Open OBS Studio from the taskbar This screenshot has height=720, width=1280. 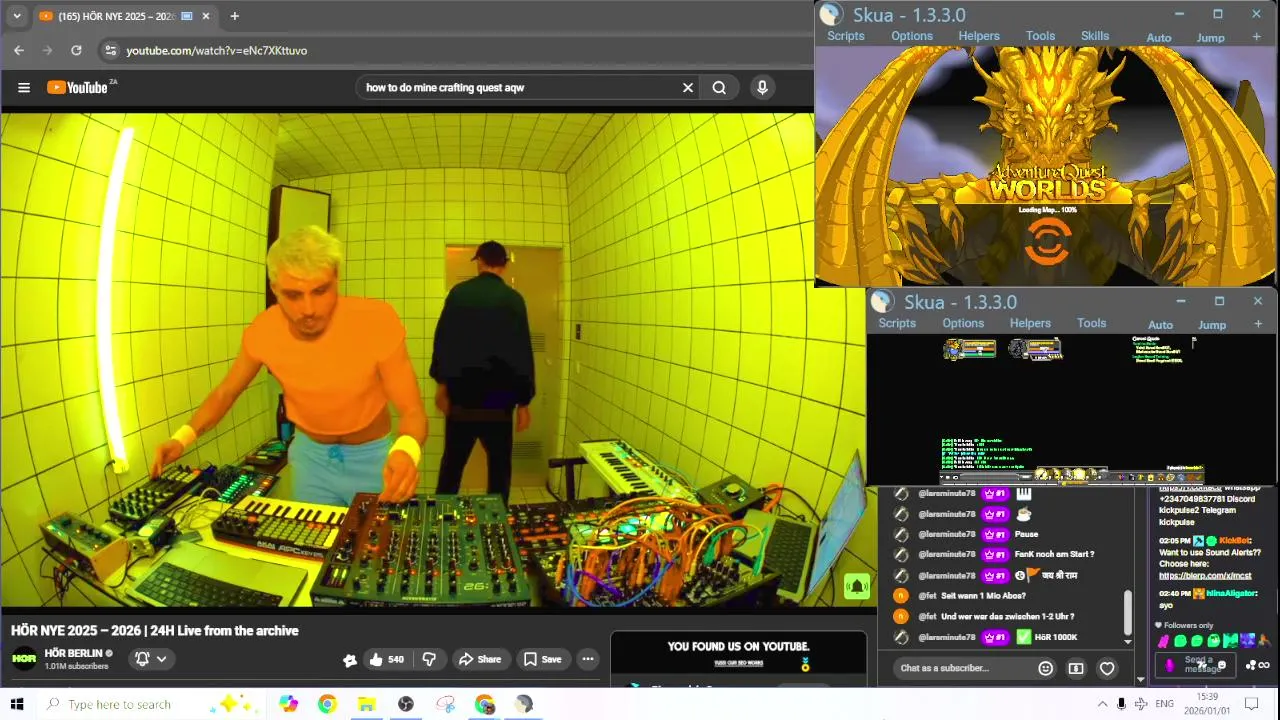[x=406, y=704]
